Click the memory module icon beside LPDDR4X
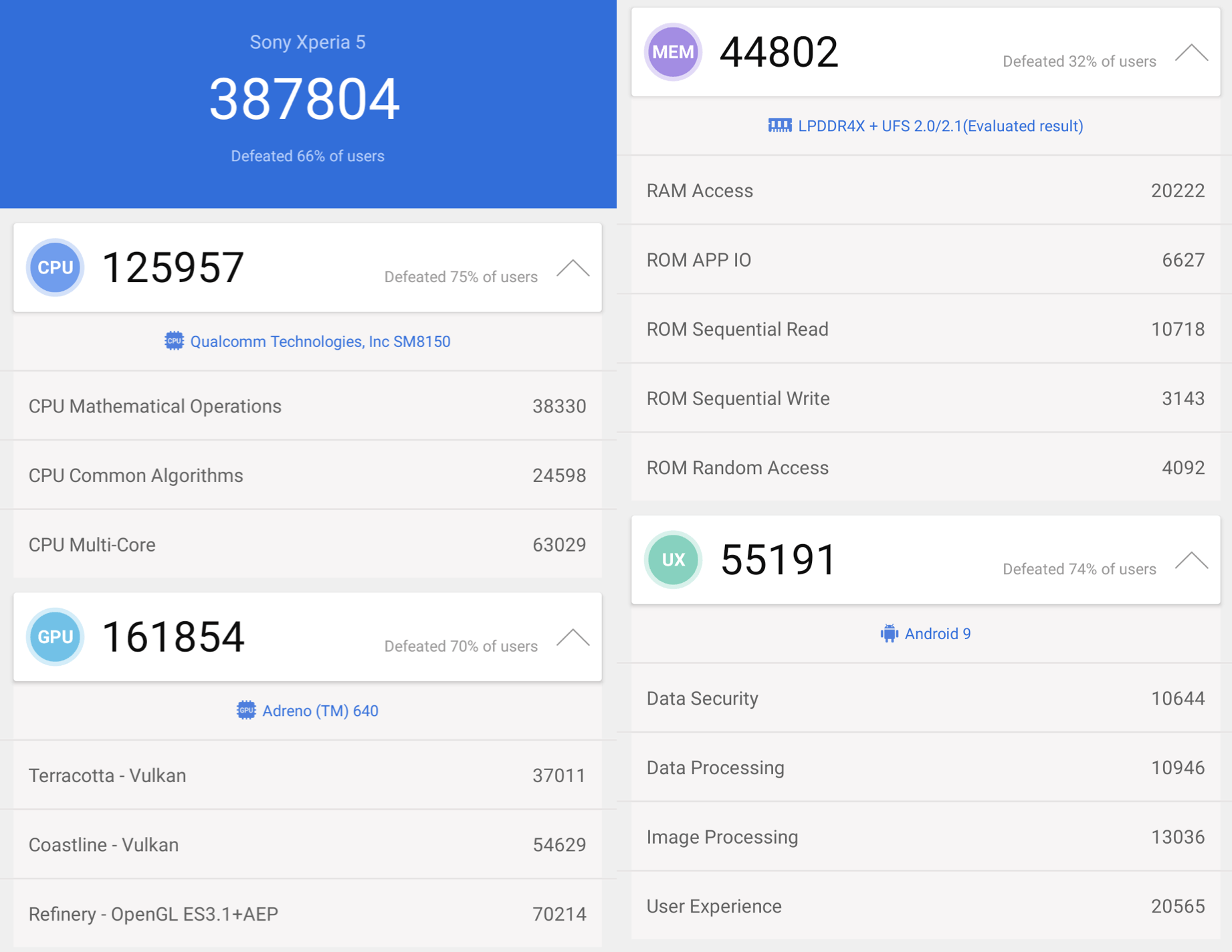 pos(780,126)
